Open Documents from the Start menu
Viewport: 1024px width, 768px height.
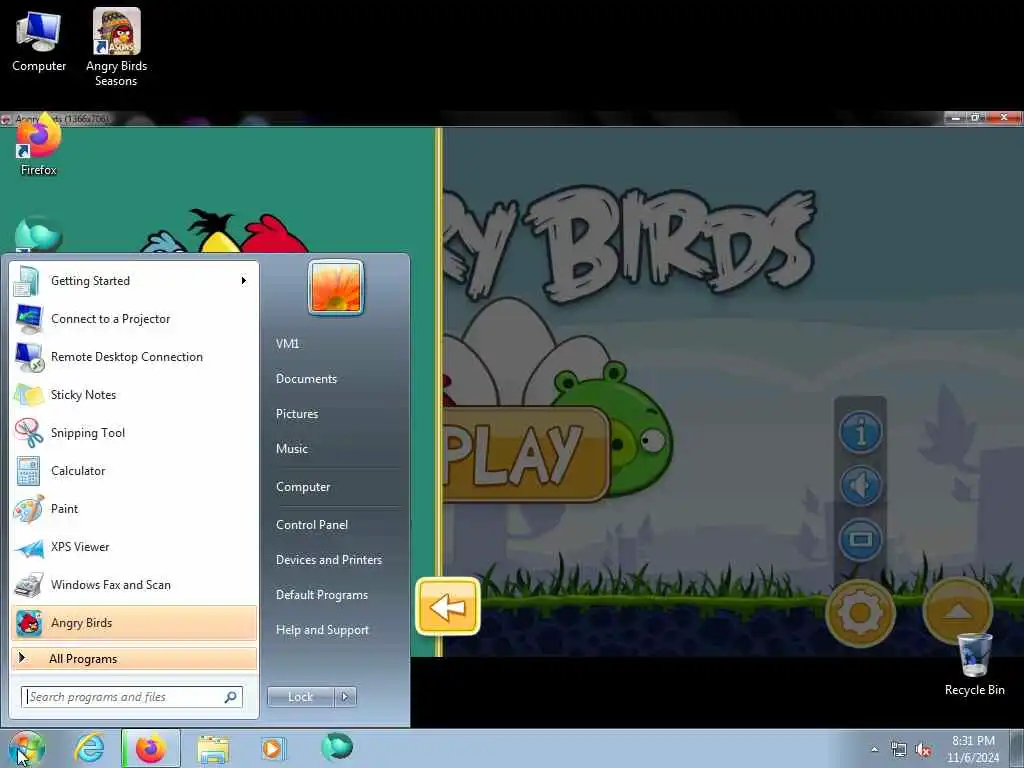(x=306, y=379)
